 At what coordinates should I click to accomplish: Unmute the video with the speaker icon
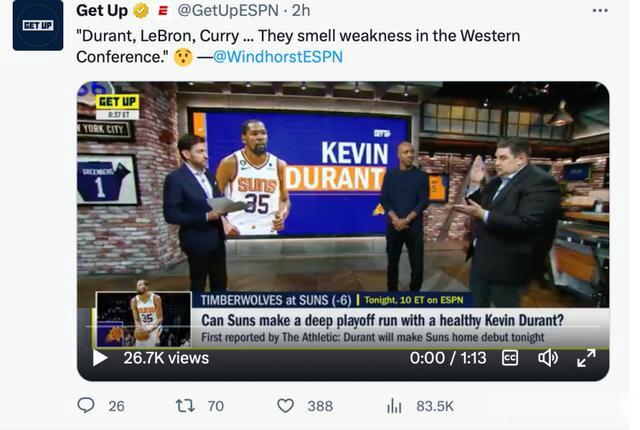[548, 358]
